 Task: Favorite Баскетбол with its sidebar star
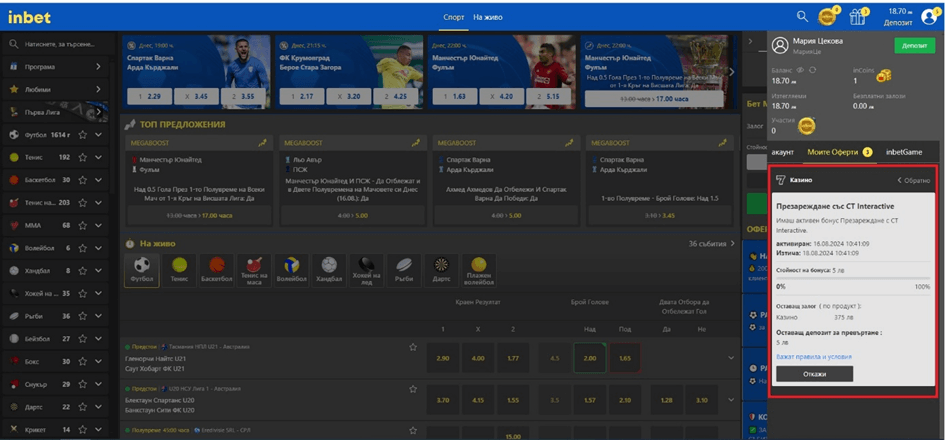tap(83, 180)
